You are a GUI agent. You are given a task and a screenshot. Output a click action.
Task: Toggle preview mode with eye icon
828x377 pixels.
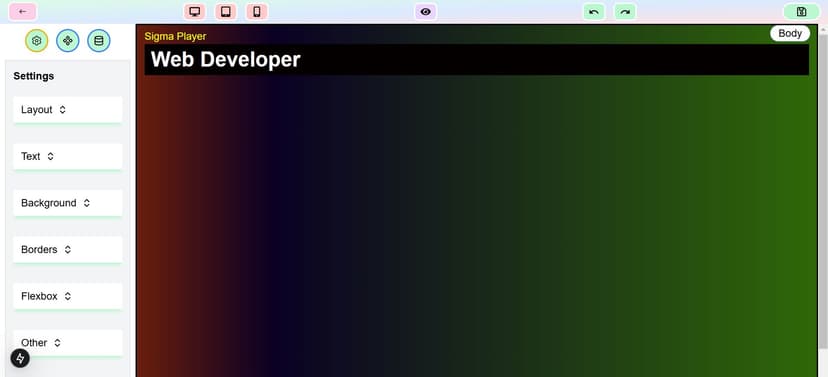(x=426, y=12)
